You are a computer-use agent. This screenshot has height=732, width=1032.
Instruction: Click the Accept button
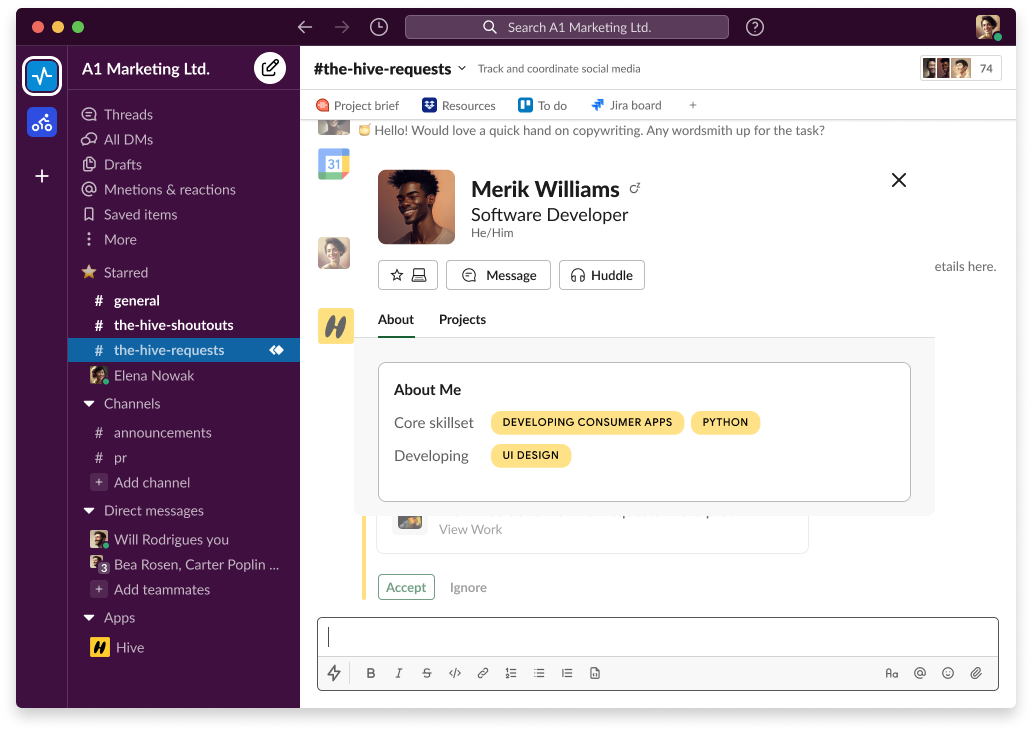tap(406, 587)
